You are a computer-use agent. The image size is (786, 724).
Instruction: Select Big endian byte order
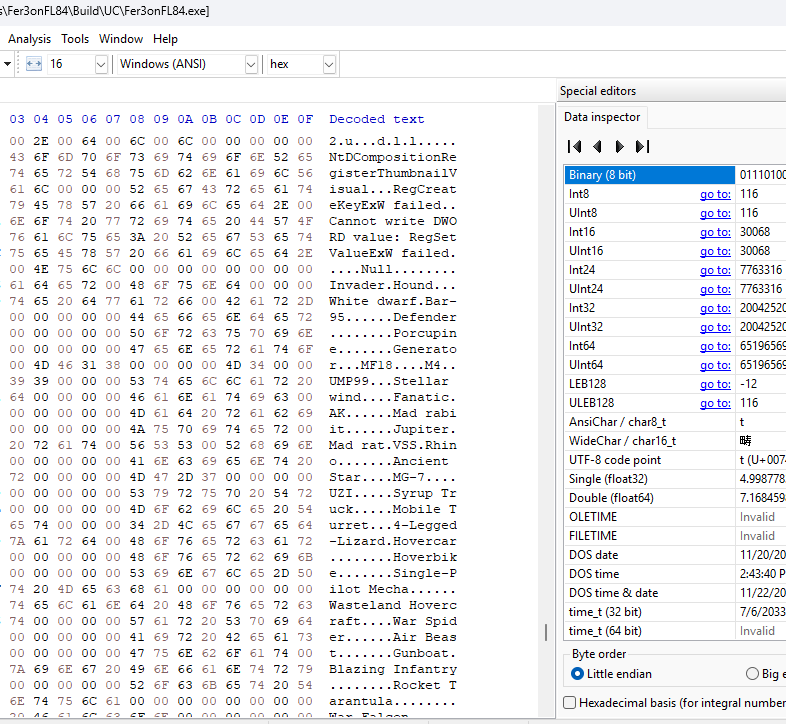pyautogui.click(x=766, y=673)
